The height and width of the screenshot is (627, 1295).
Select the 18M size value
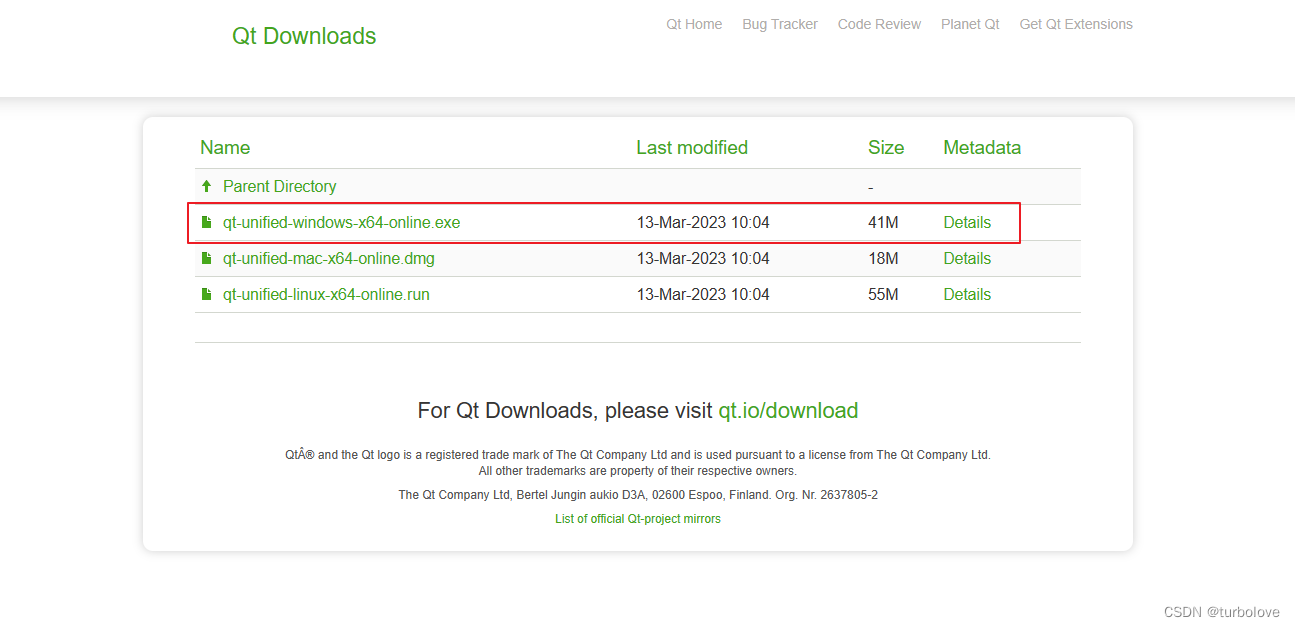[883, 258]
